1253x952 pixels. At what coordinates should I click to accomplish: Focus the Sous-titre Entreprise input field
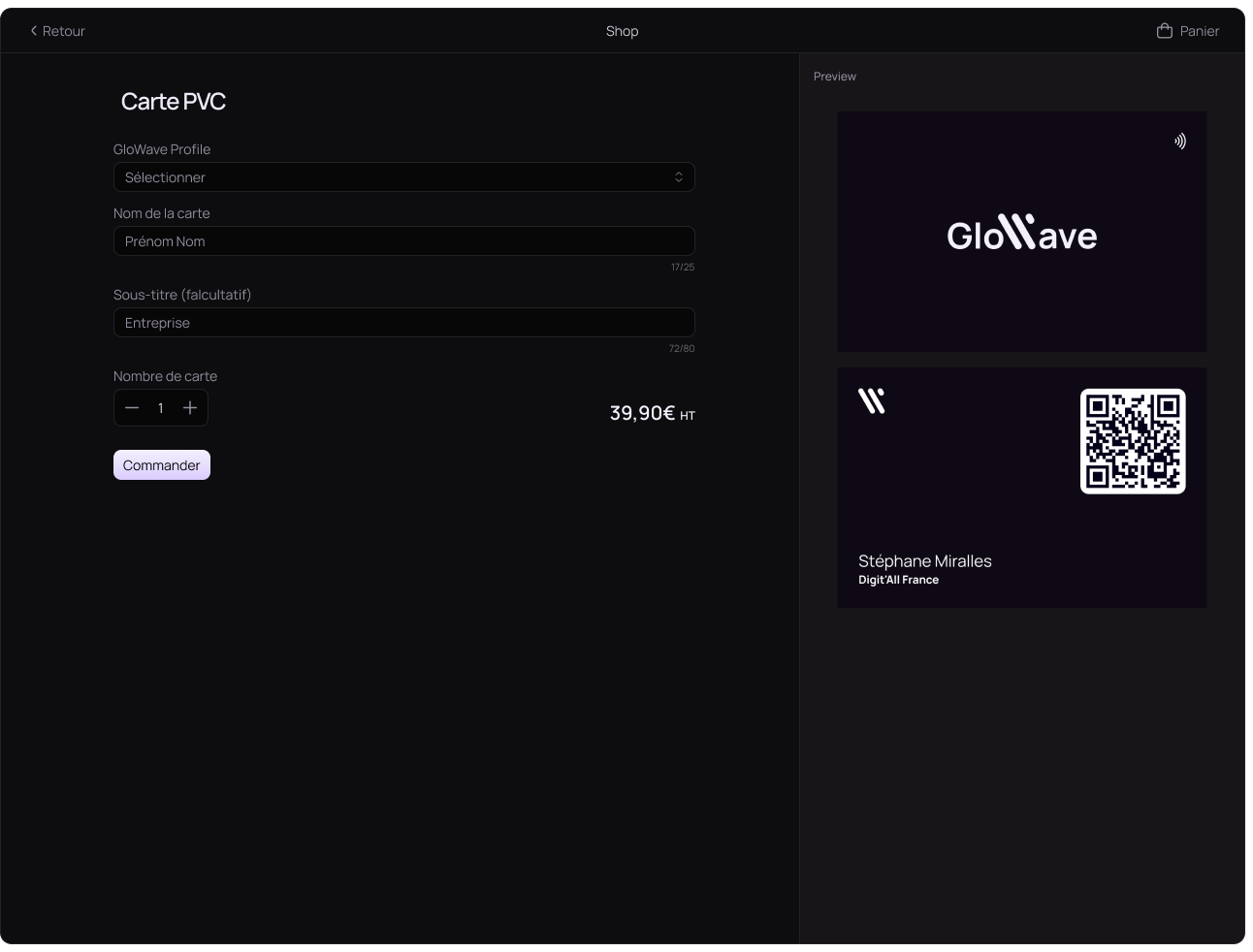404,323
